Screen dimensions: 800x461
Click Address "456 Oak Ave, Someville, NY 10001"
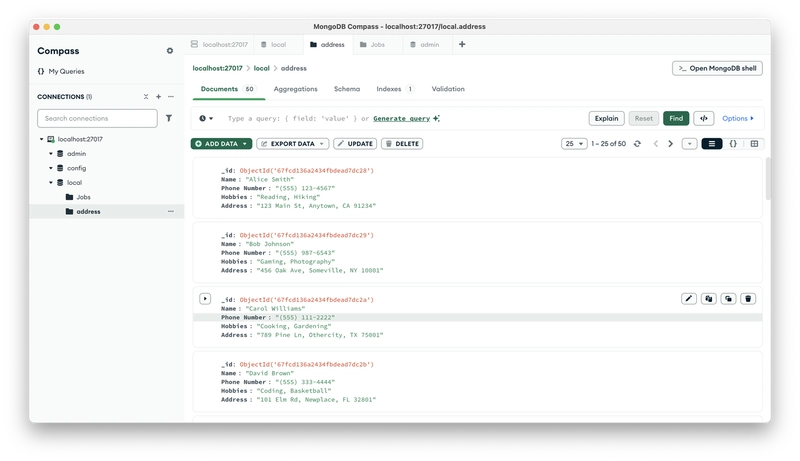point(302,270)
